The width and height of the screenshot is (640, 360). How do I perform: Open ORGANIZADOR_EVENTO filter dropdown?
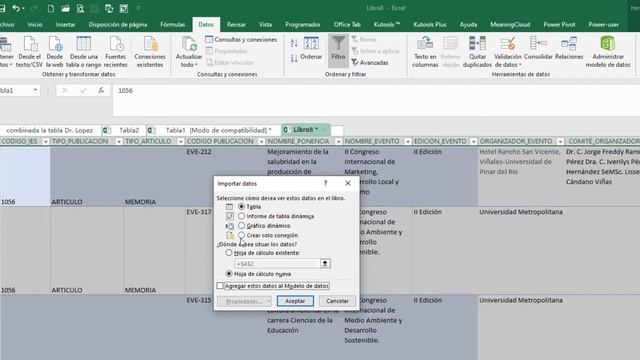pyautogui.click(x=560, y=141)
